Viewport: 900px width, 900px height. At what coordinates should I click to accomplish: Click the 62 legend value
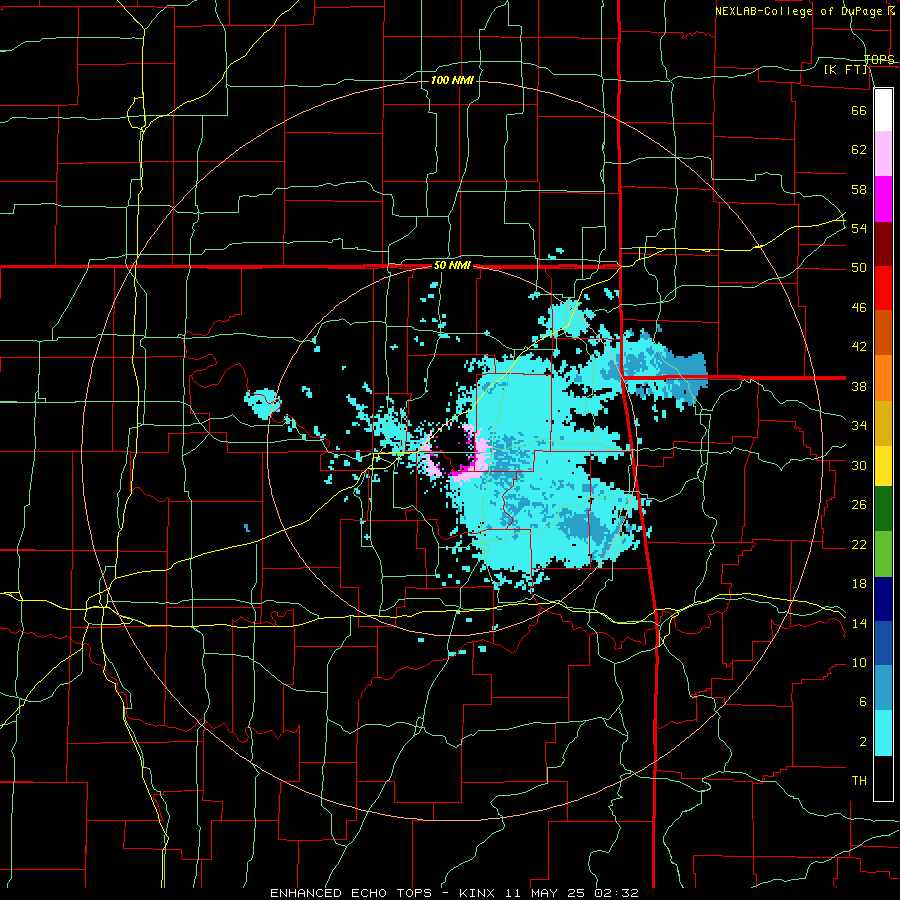[x=859, y=150]
